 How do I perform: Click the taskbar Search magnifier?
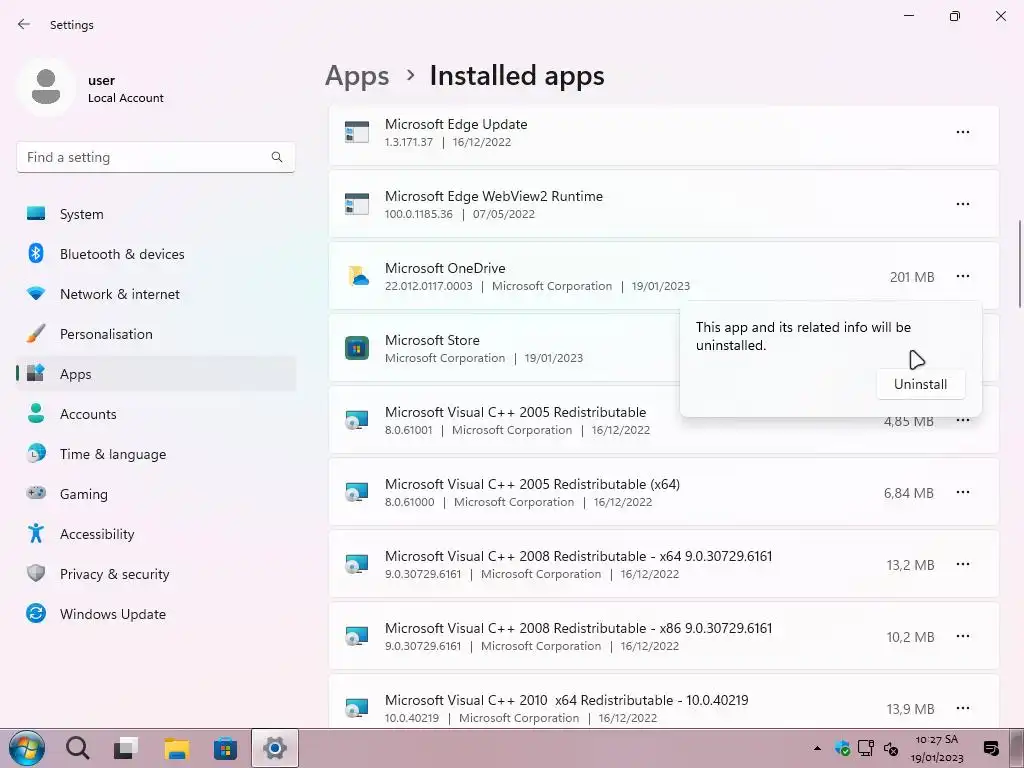[x=77, y=748]
